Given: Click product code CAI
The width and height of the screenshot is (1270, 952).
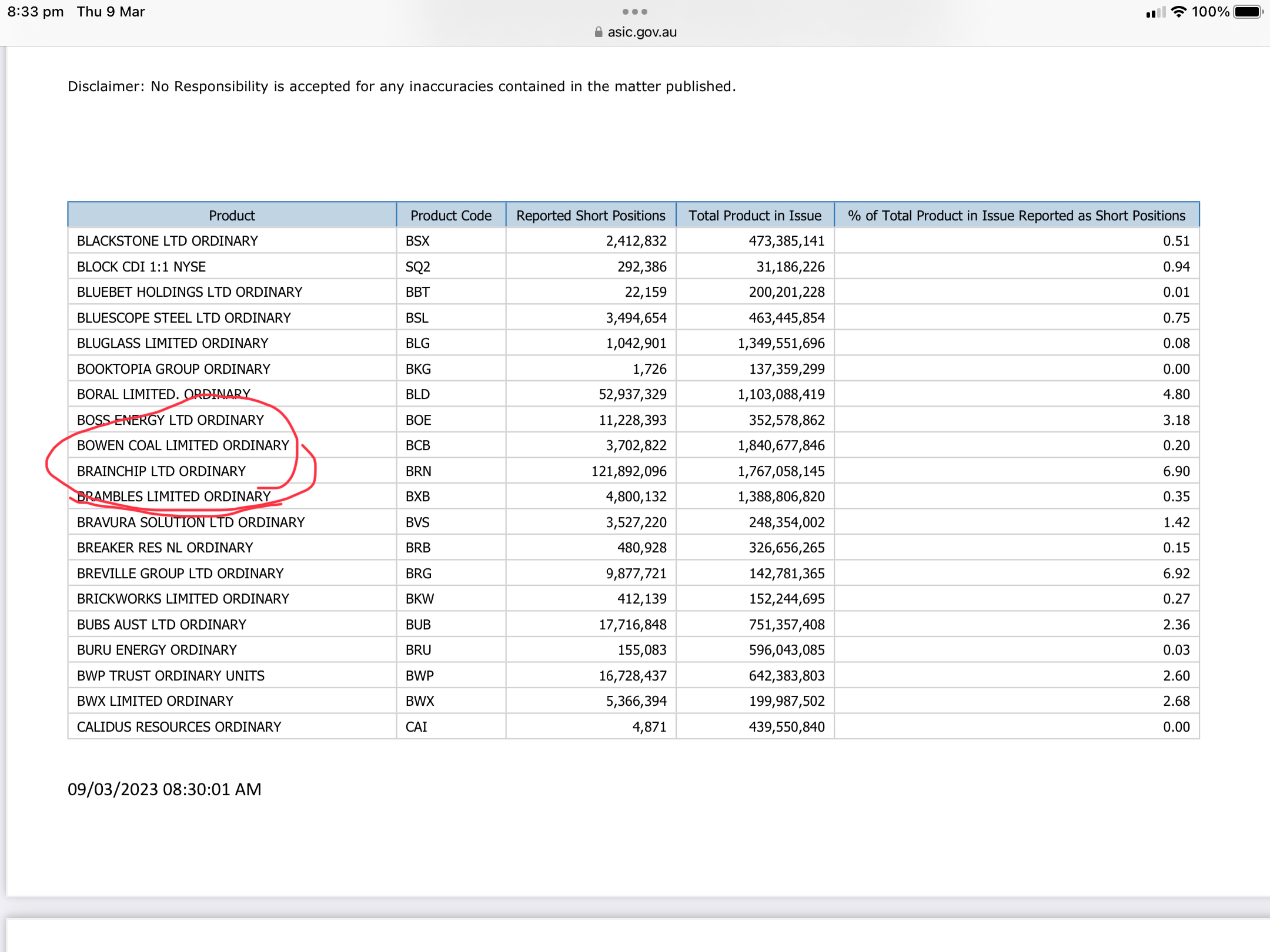Looking at the screenshot, I should pyautogui.click(x=416, y=727).
